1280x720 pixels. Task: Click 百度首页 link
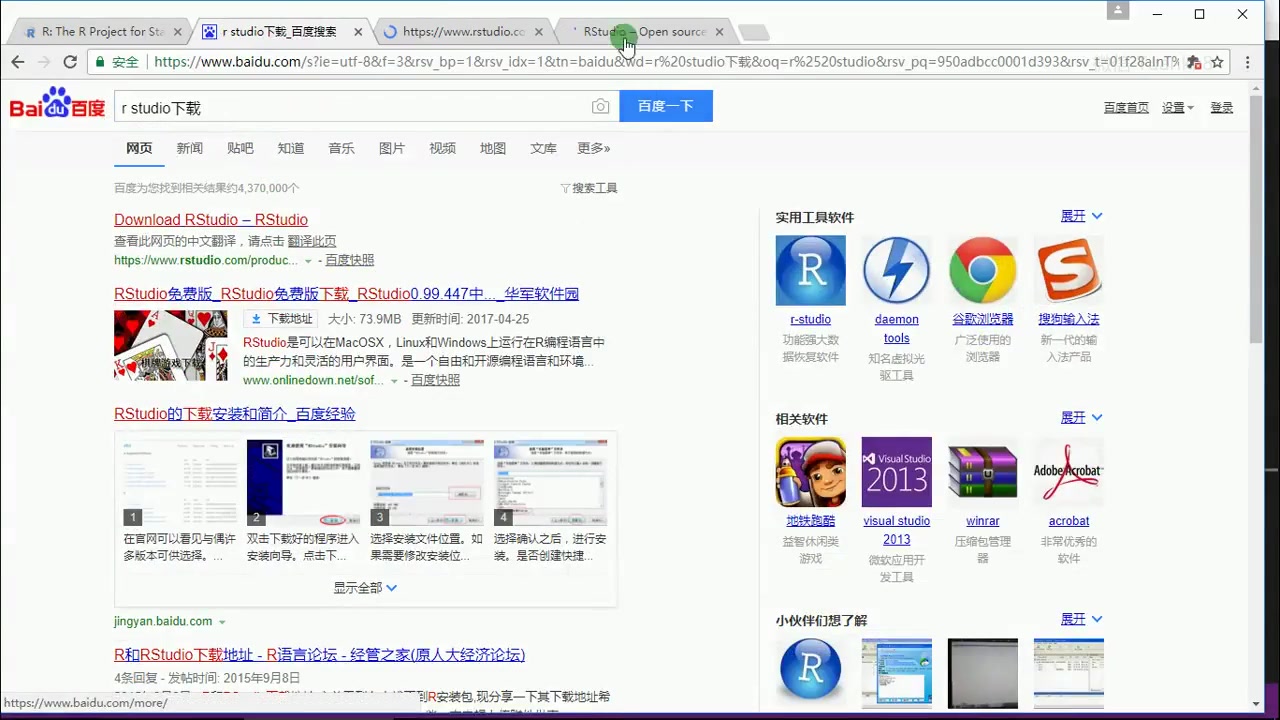pyautogui.click(x=1126, y=108)
